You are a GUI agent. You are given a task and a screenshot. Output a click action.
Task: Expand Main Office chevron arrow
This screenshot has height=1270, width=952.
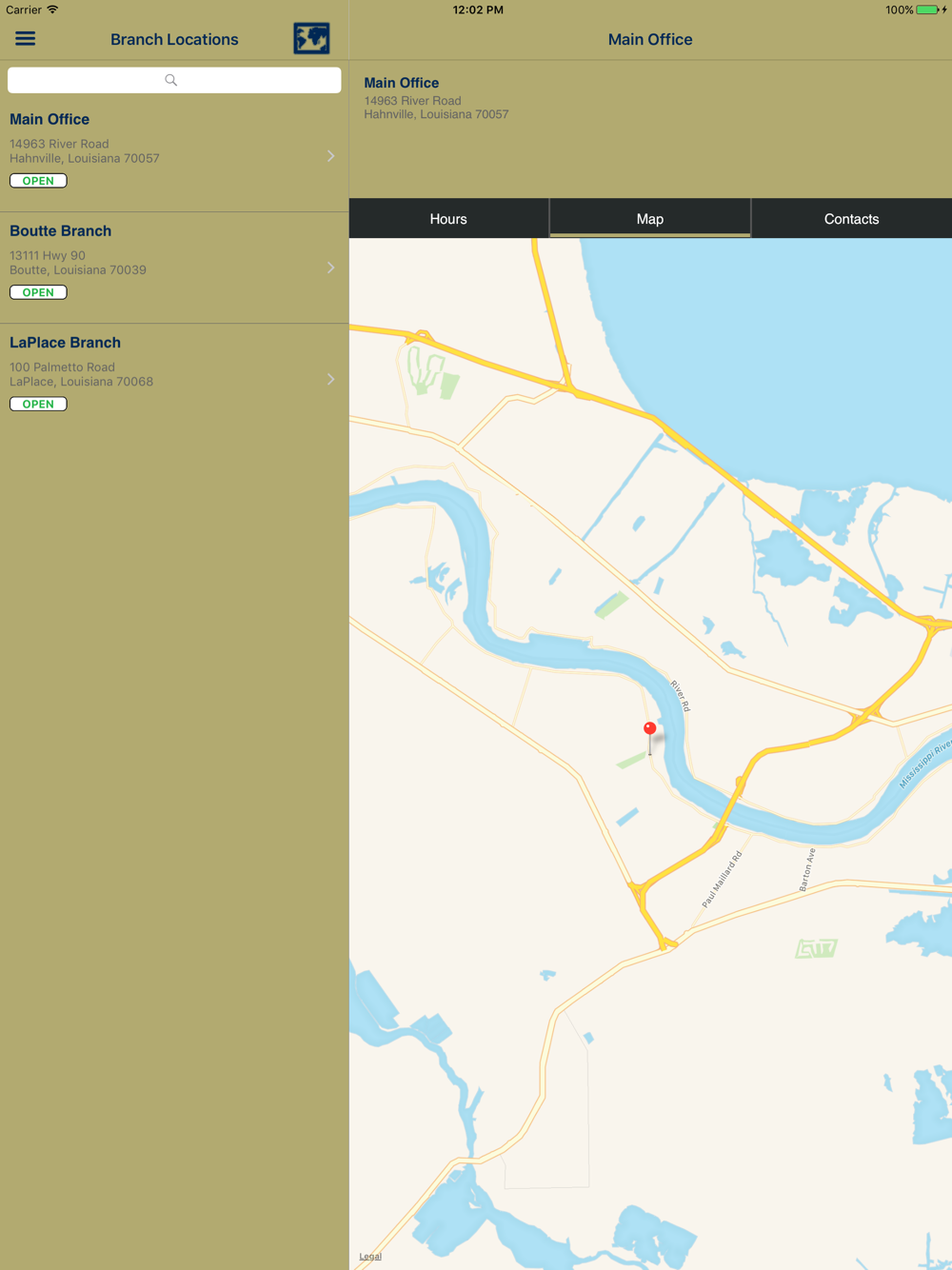click(x=330, y=156)
